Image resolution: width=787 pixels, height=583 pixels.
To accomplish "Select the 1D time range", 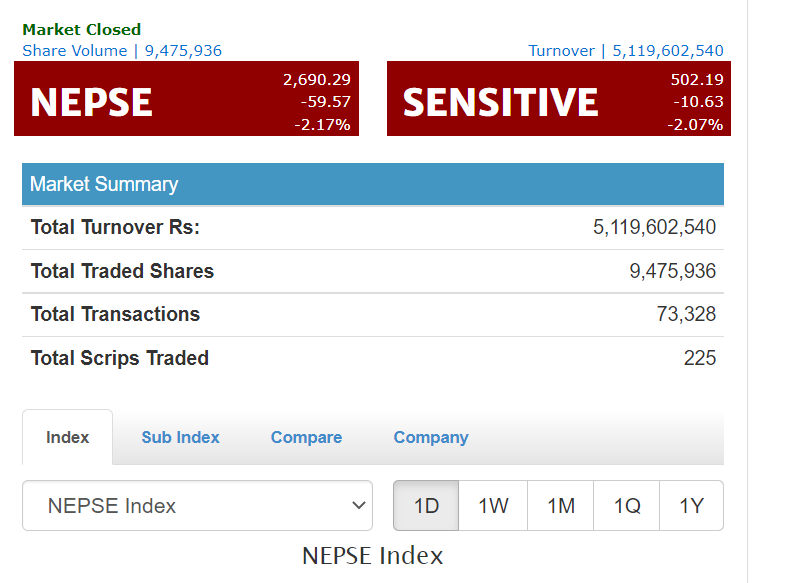I will 426,505.
